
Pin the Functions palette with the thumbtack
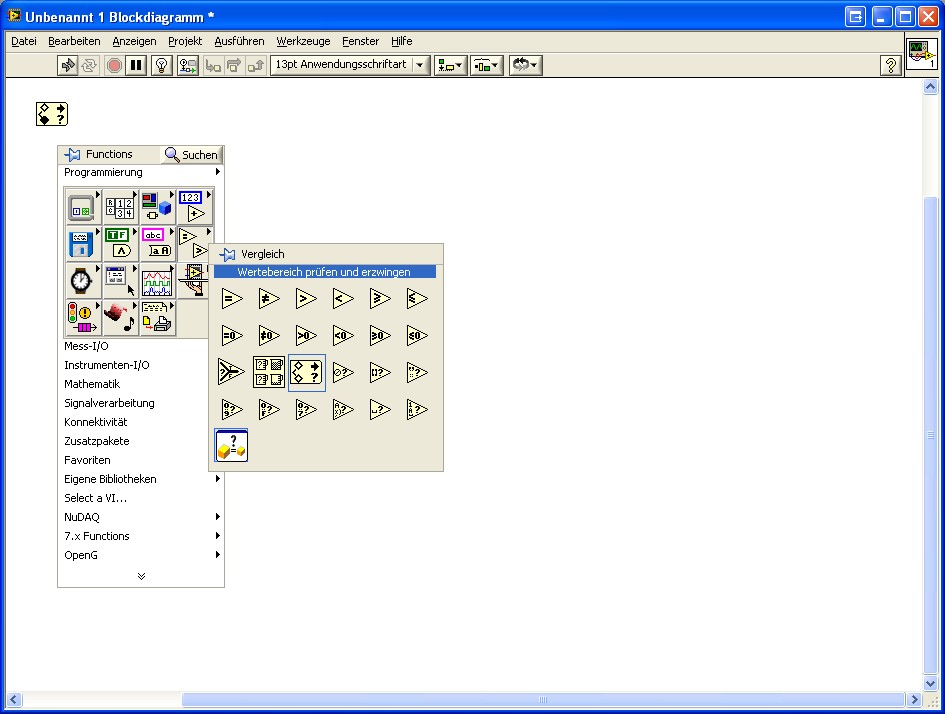[x=72, y=155]
